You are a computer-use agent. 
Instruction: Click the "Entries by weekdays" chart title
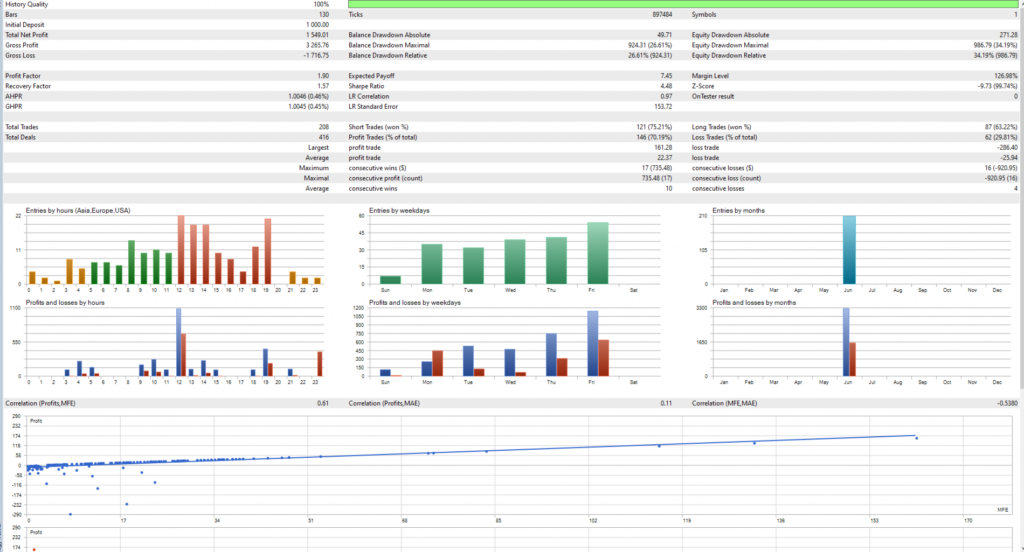pyautogui.click(x=399, y=210)
